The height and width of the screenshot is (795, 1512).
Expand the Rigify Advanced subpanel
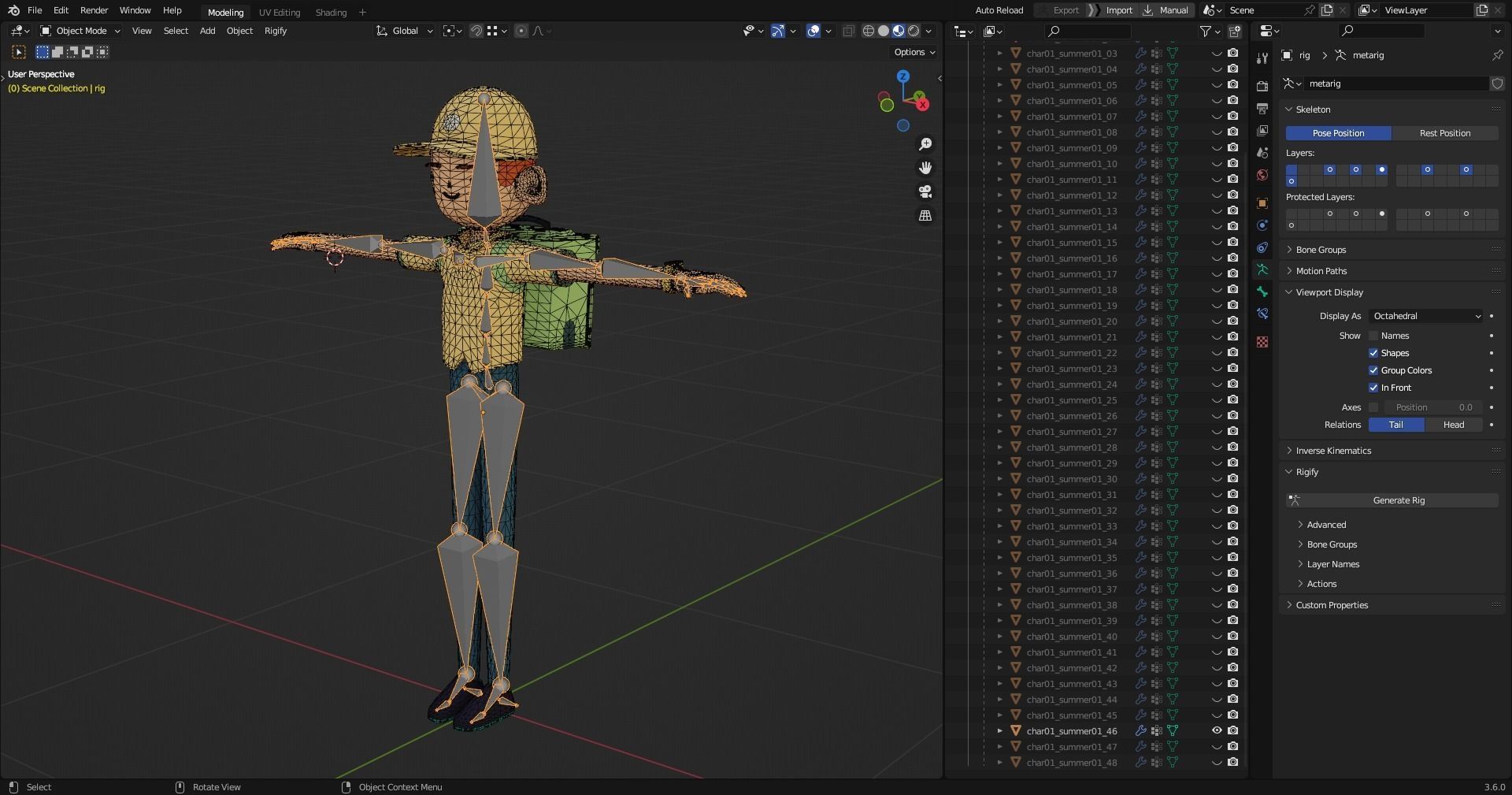[1326, 525]
